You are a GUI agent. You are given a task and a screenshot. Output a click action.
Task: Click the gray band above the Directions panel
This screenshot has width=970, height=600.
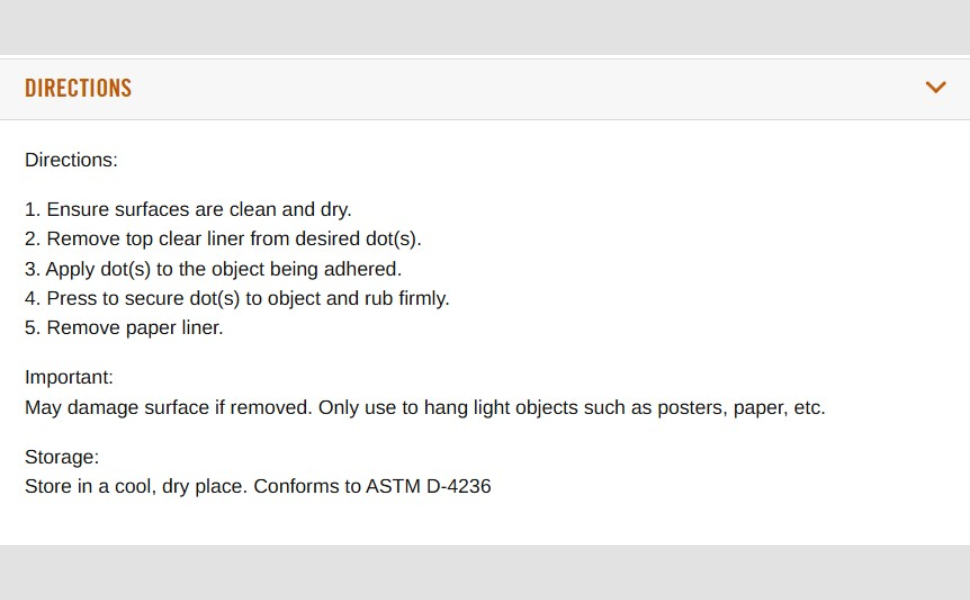(x=485, y=27)
